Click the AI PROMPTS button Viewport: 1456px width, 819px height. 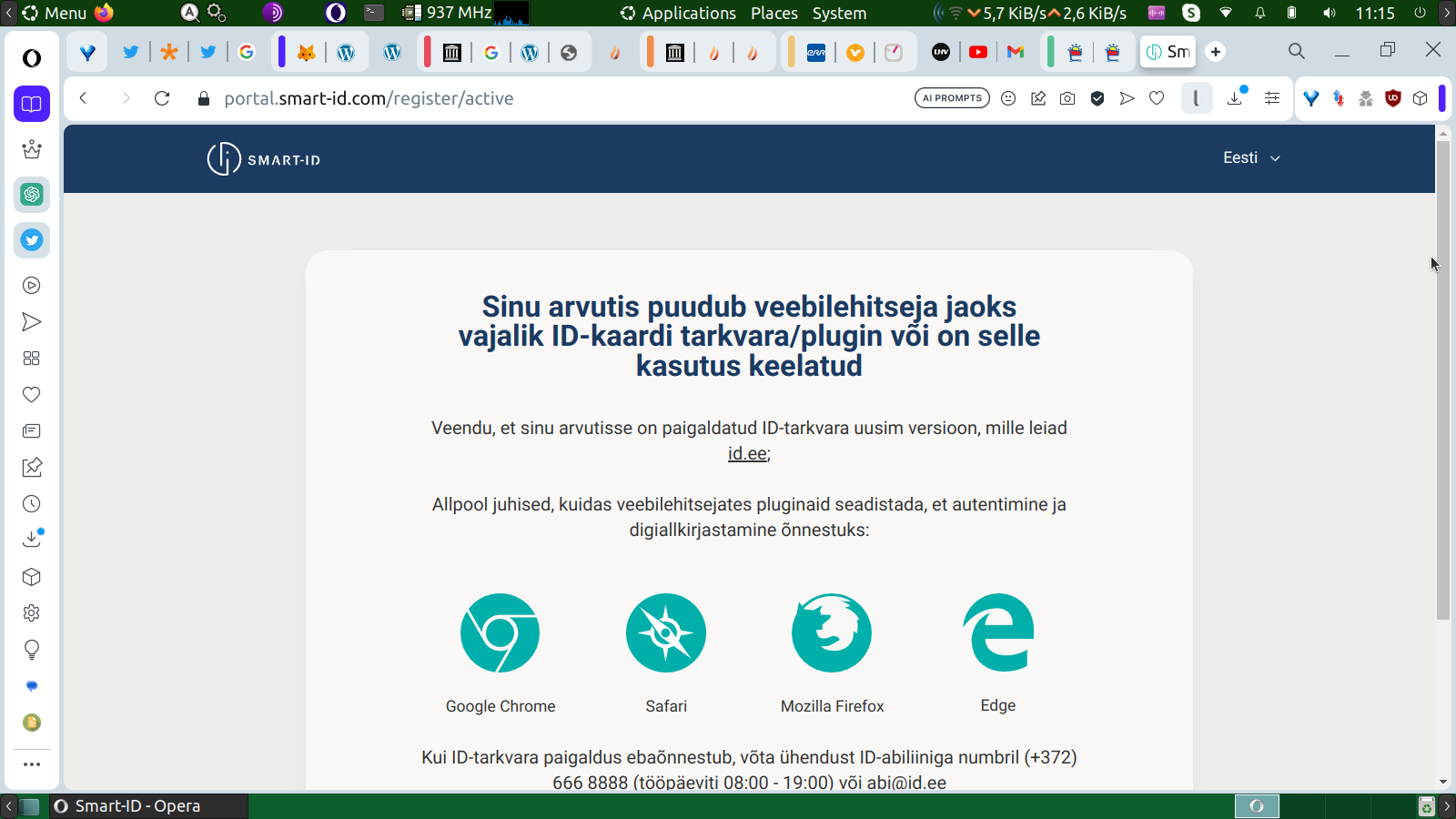952,98
